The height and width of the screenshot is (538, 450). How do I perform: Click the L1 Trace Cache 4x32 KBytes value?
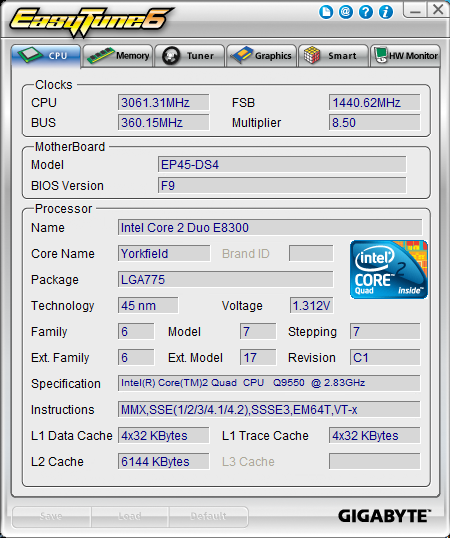coord(374,435)
